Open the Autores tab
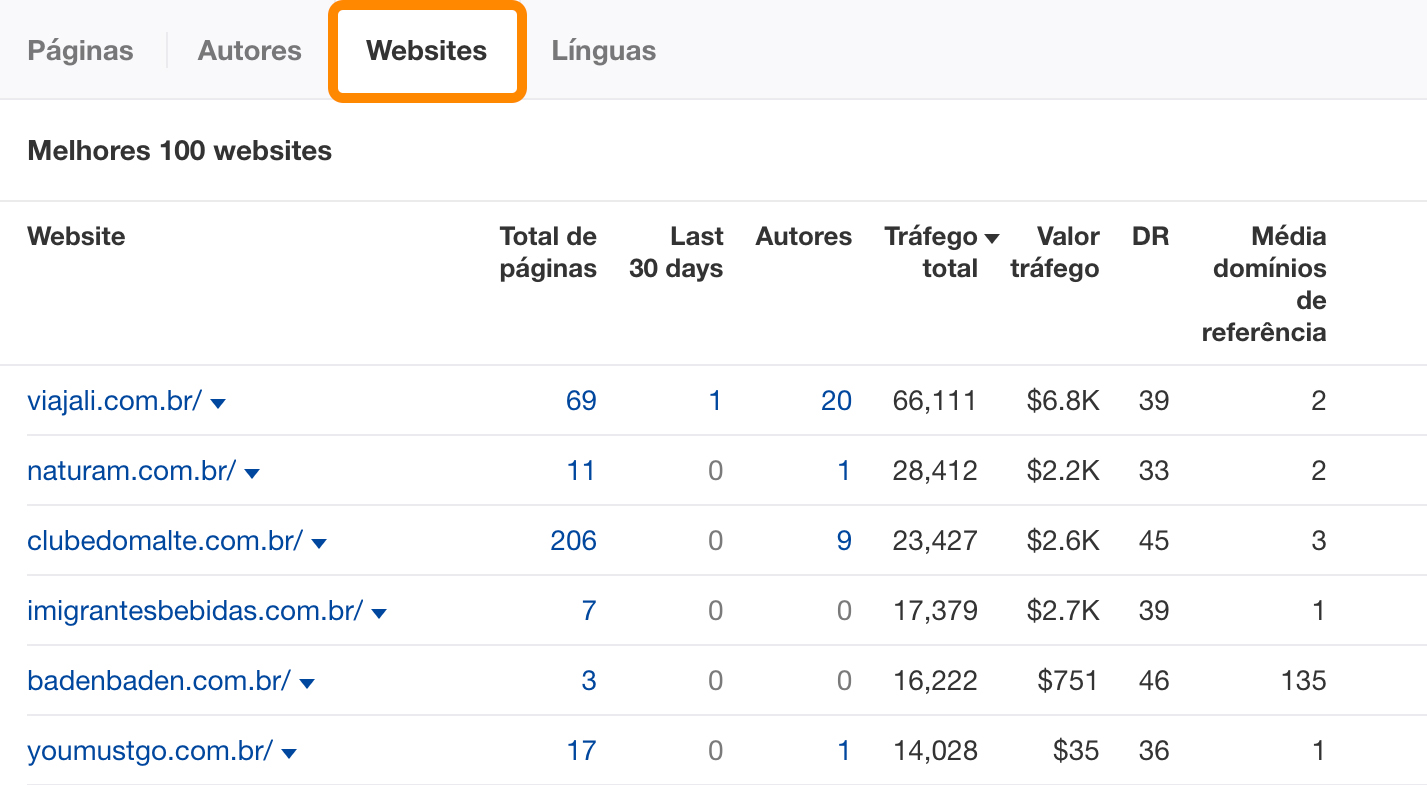1427x785 pixels. [x=249, y=51]
